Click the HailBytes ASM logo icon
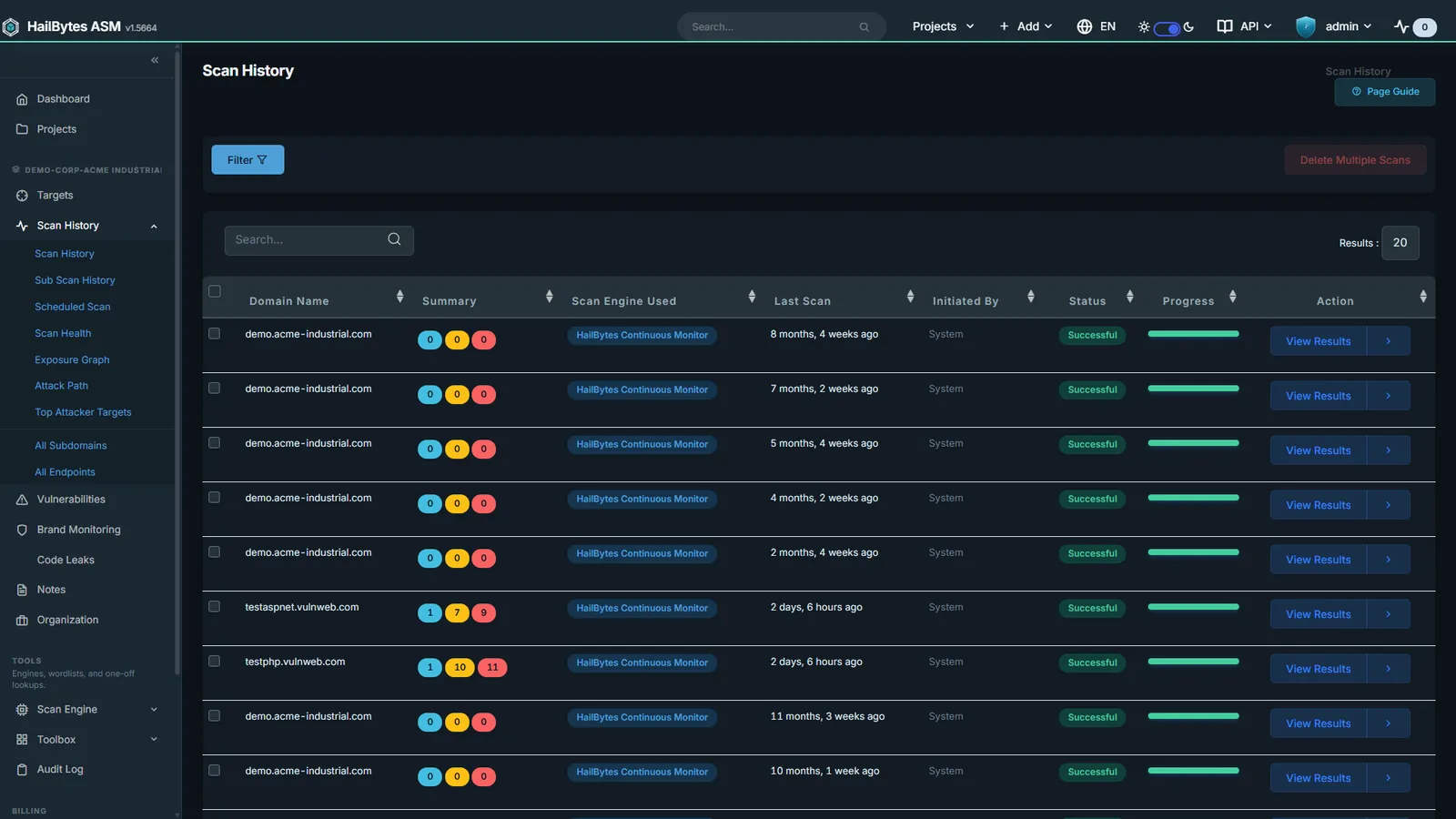1456x819 pixels. [x=11, y=27]
